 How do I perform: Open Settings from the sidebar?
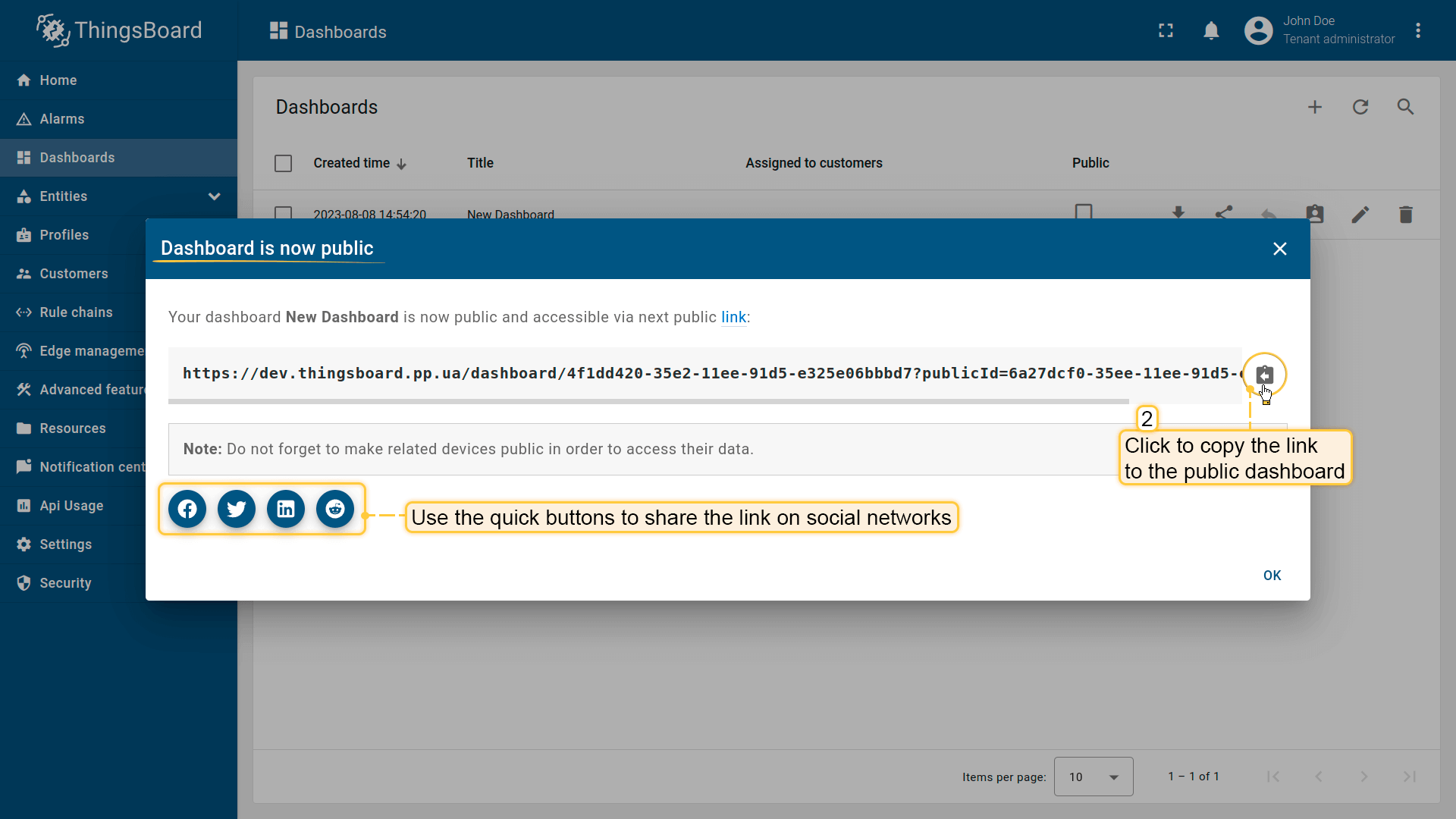click(65, 544)
